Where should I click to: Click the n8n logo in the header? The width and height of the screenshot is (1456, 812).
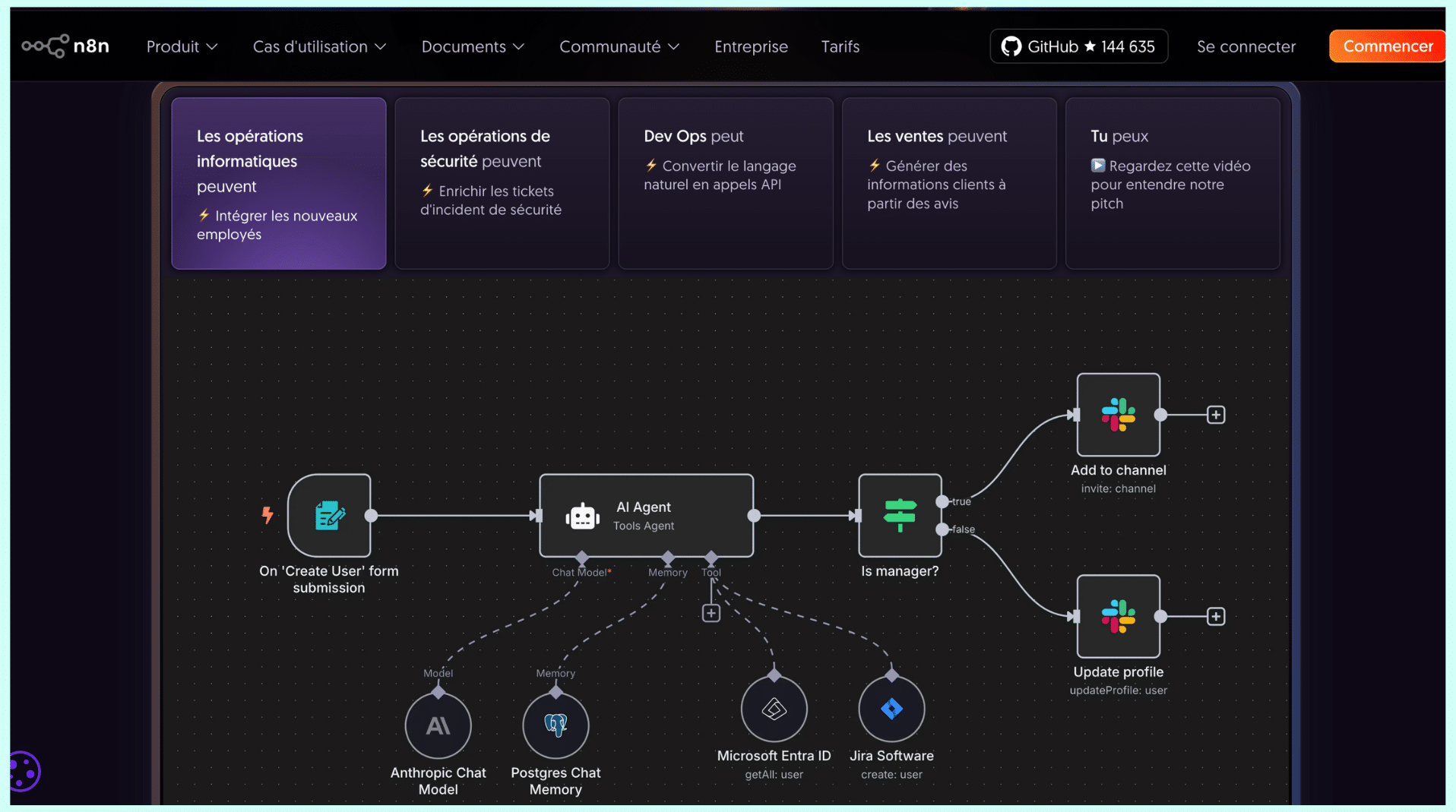point(65,46)
